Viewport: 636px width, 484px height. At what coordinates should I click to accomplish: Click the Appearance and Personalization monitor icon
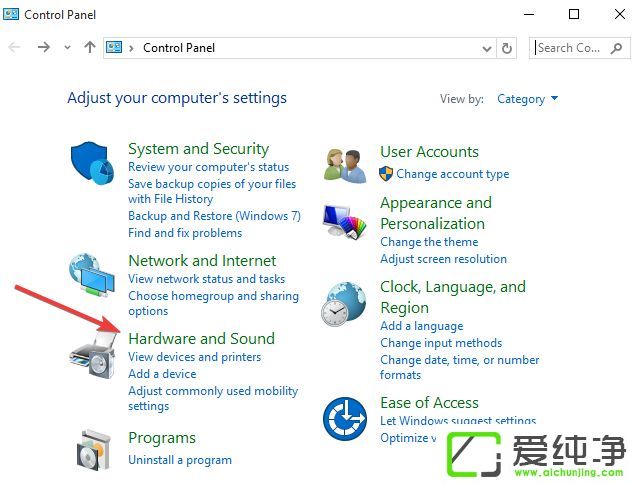pyautogui.click(x=345, y=221)
